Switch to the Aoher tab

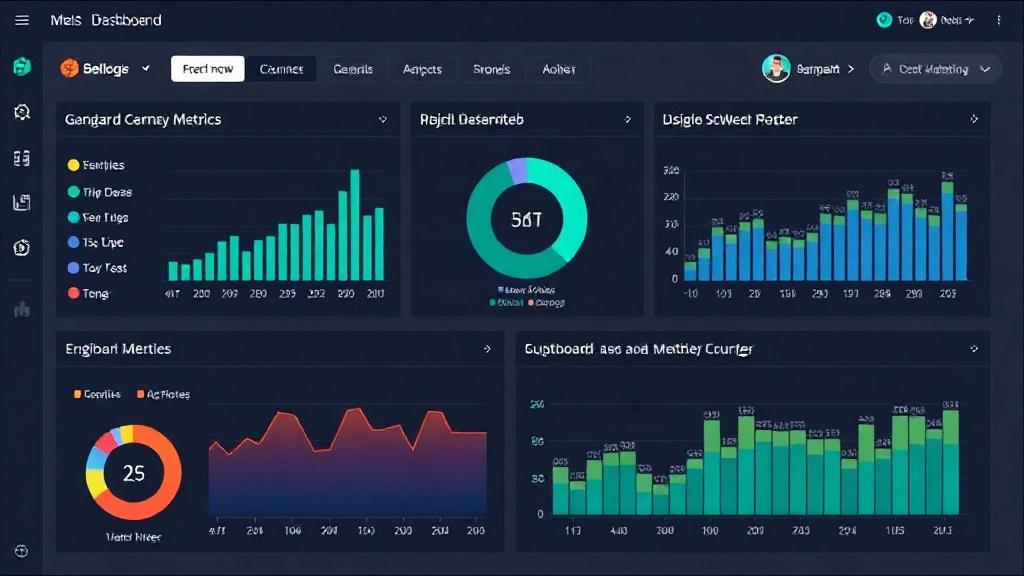[x=558, y=69]
